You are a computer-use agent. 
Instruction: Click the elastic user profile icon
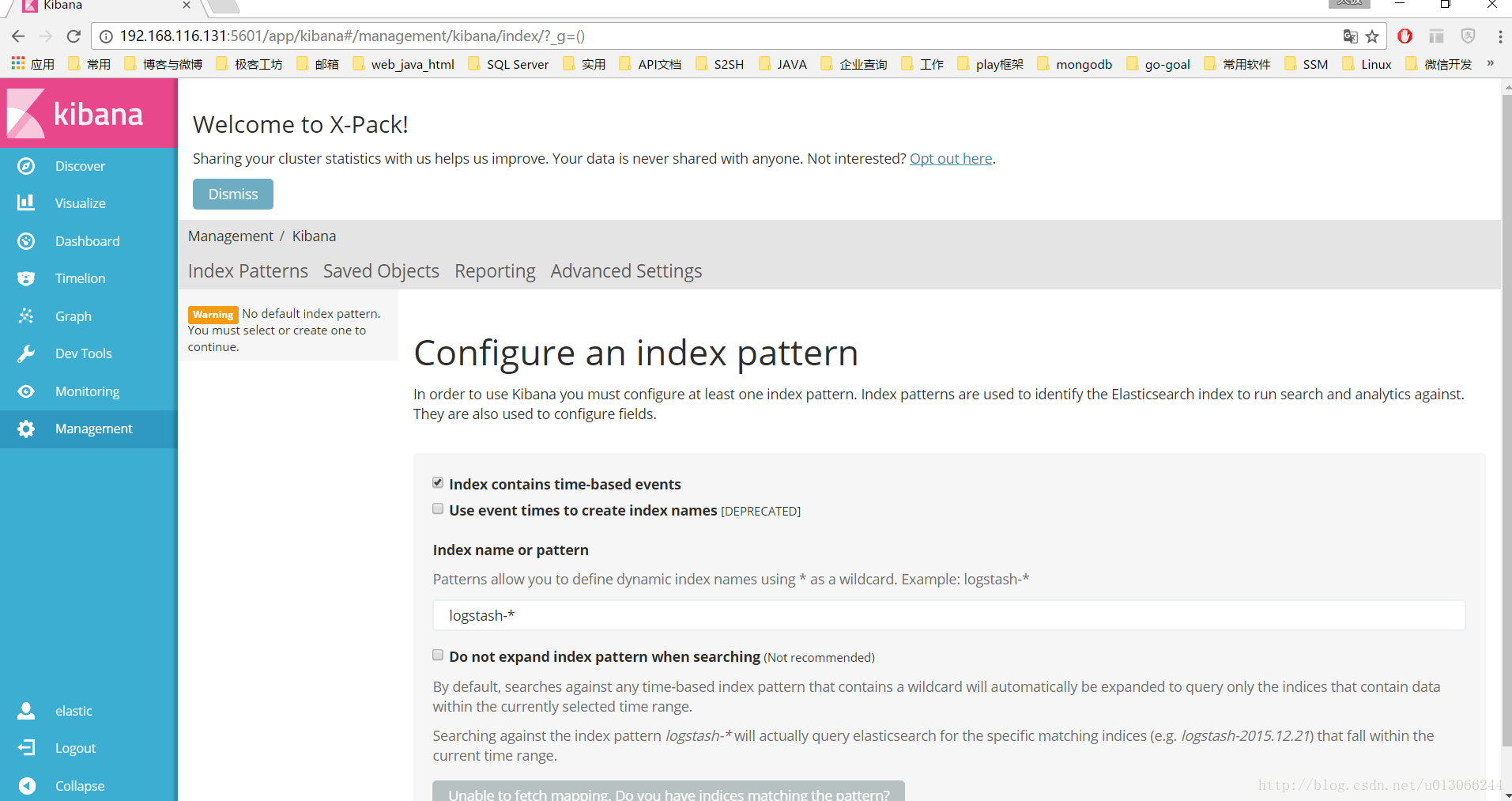[26, 711]
